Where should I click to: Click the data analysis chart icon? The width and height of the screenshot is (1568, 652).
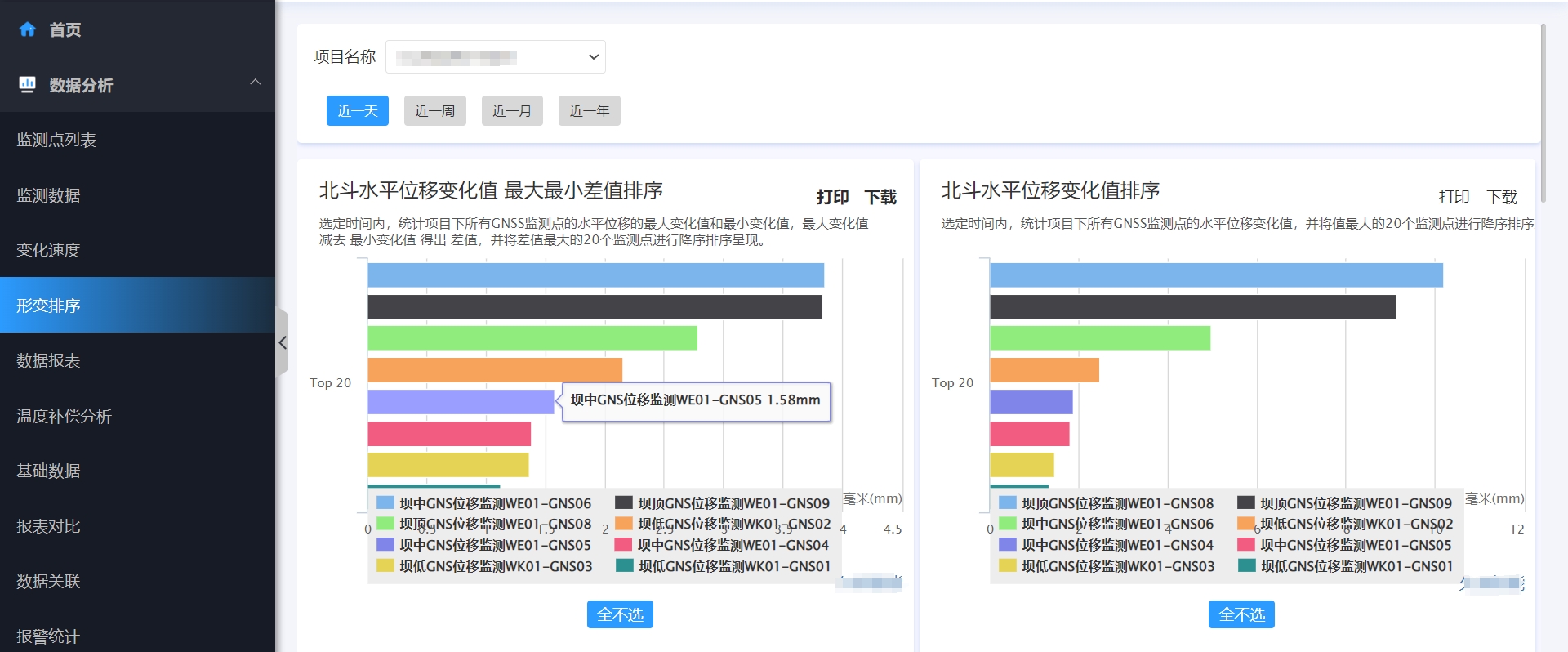pos(27,84)
